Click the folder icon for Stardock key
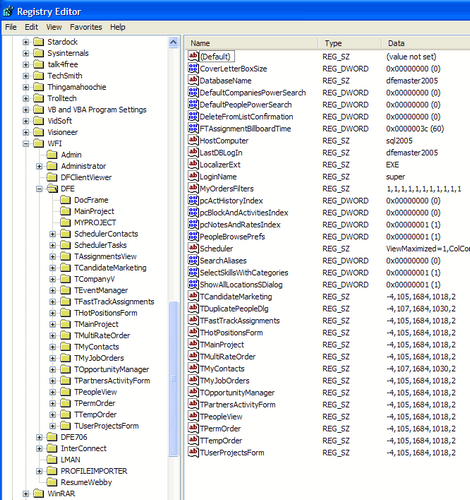This screenshot has height=500, width=470. coord(39,42)
